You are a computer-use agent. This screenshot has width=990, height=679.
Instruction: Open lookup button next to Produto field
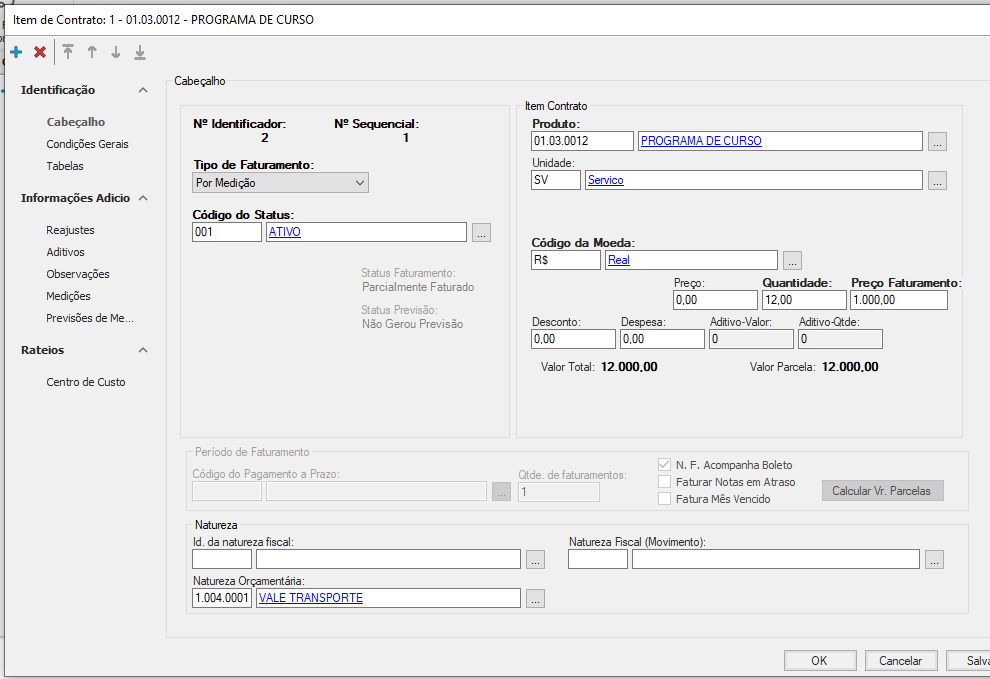point(936,142)
